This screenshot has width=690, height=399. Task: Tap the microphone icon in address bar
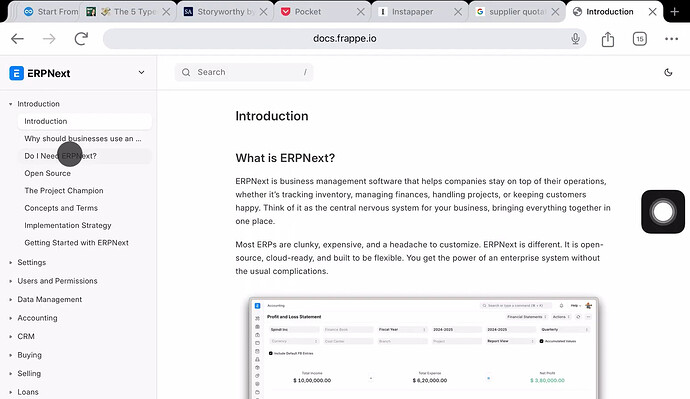pyautogui.click(x=575, y=39)
